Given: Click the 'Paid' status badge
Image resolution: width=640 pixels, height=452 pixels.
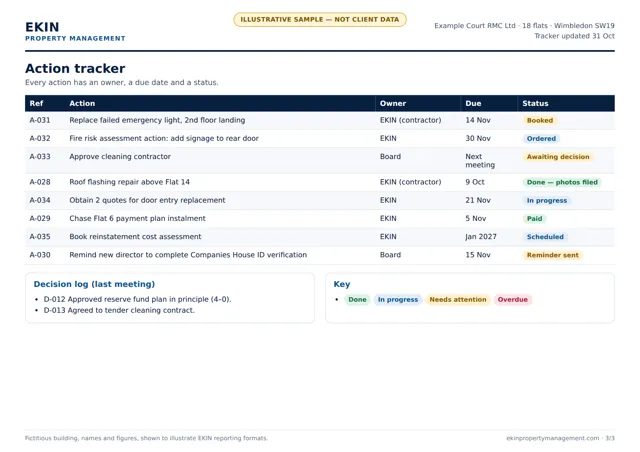Looking at the screenshot, I should point(534,218).
